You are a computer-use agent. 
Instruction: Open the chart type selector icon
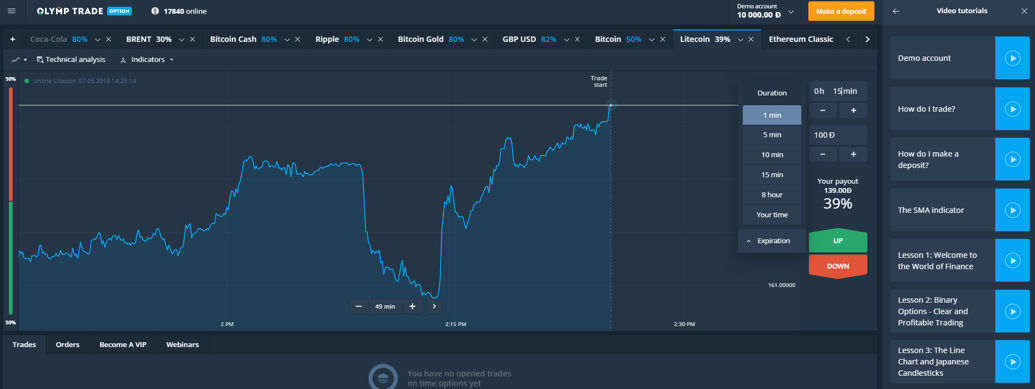click(19, 59)
